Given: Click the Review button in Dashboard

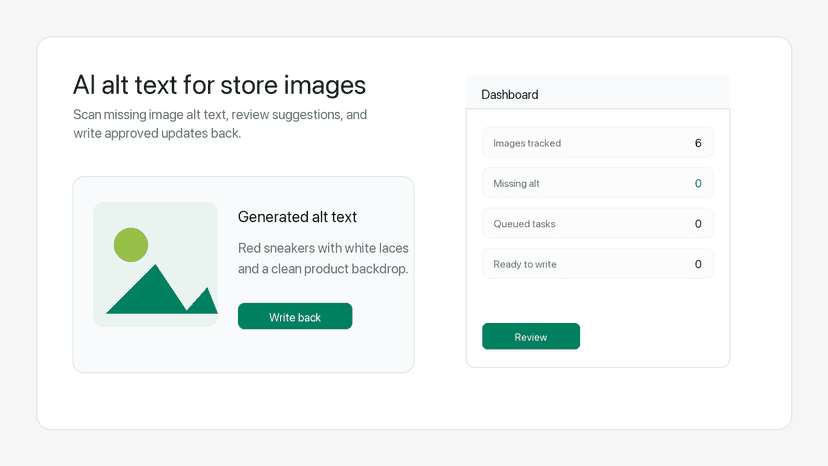Looking at the screenshot, I should click(531, 336).
